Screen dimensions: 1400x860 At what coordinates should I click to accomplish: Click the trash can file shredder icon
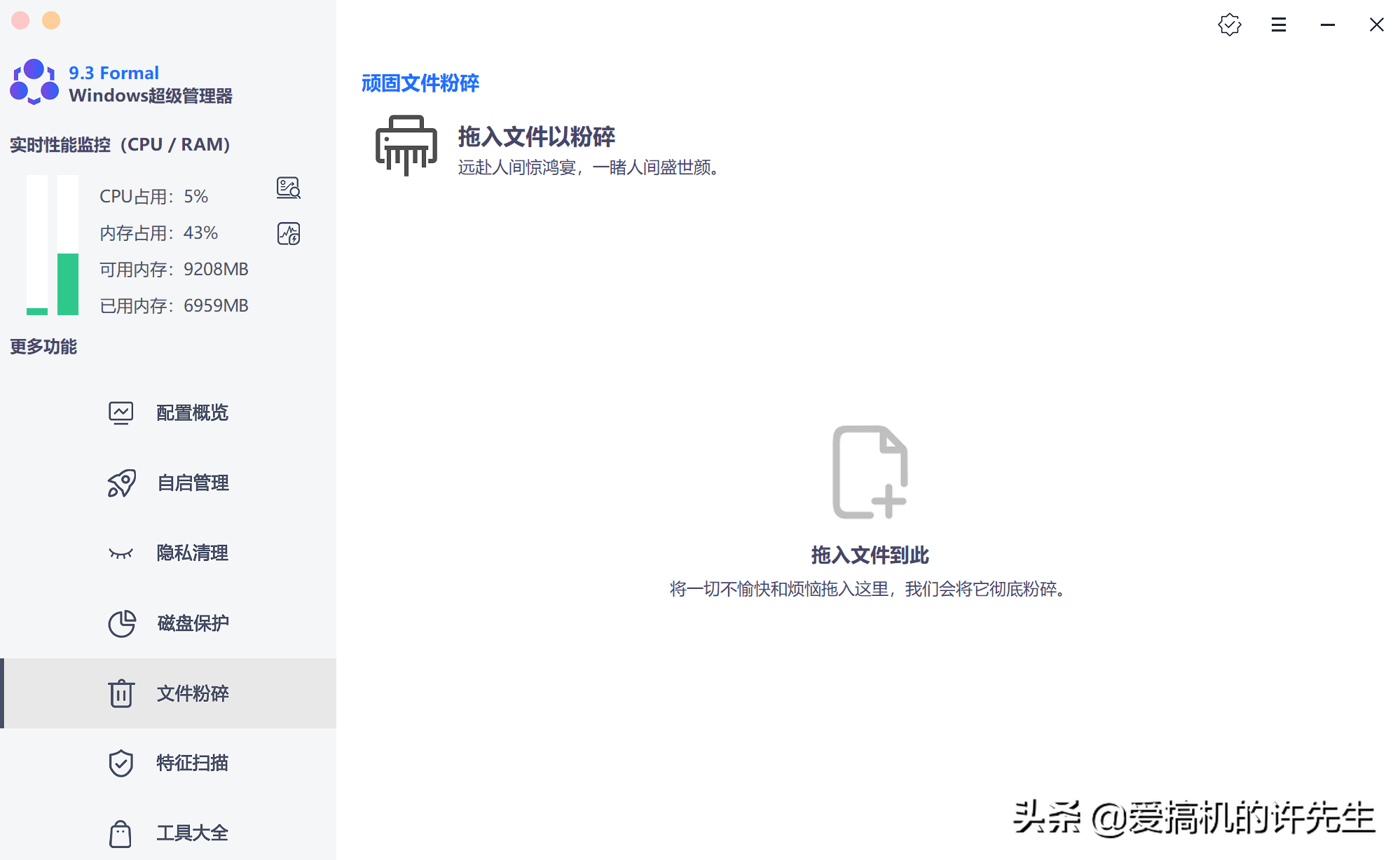(121, 693)
